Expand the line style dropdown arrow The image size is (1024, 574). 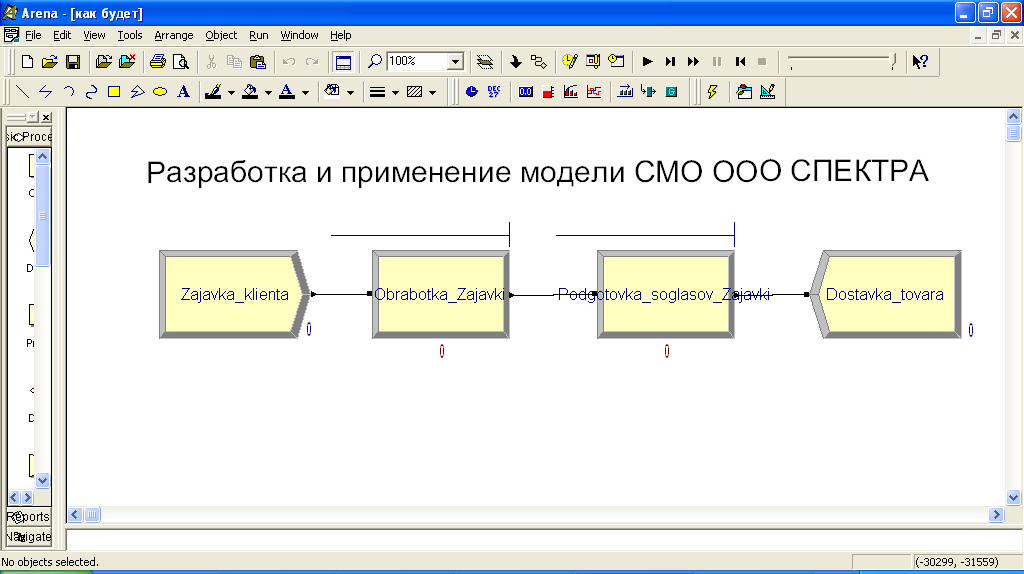coord(395,93)
